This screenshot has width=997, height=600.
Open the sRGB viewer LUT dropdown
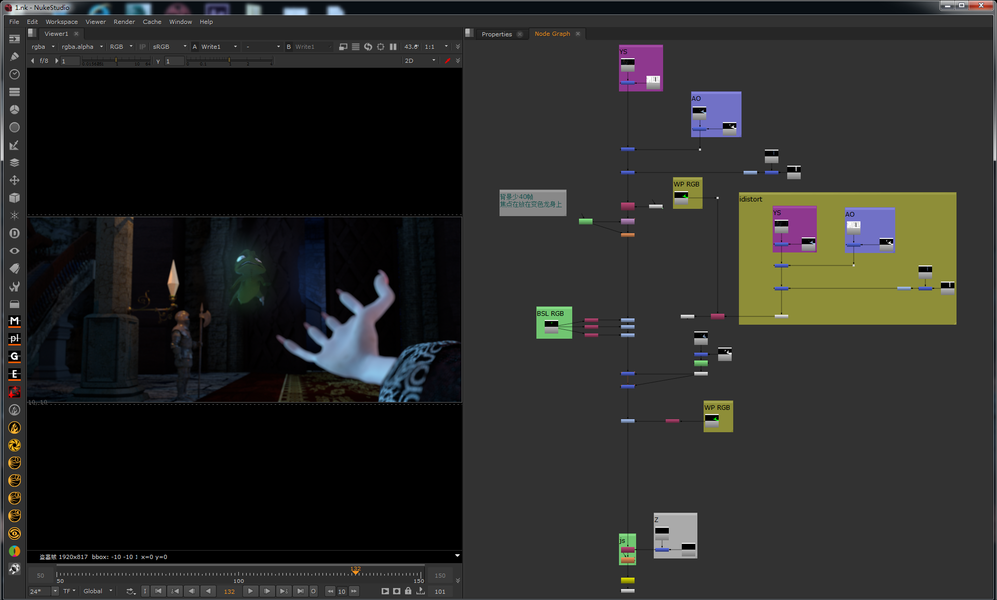[x=169, y=46]
